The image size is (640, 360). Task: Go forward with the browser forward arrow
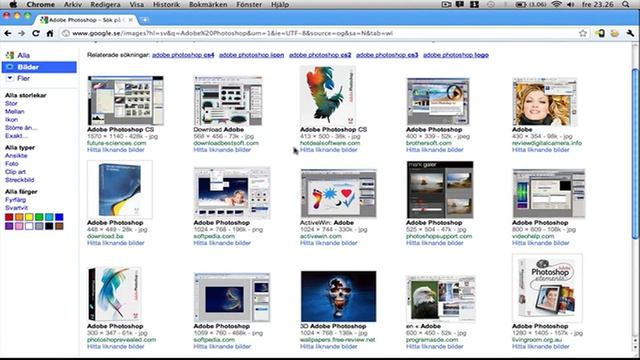click(x=22, y=33)
